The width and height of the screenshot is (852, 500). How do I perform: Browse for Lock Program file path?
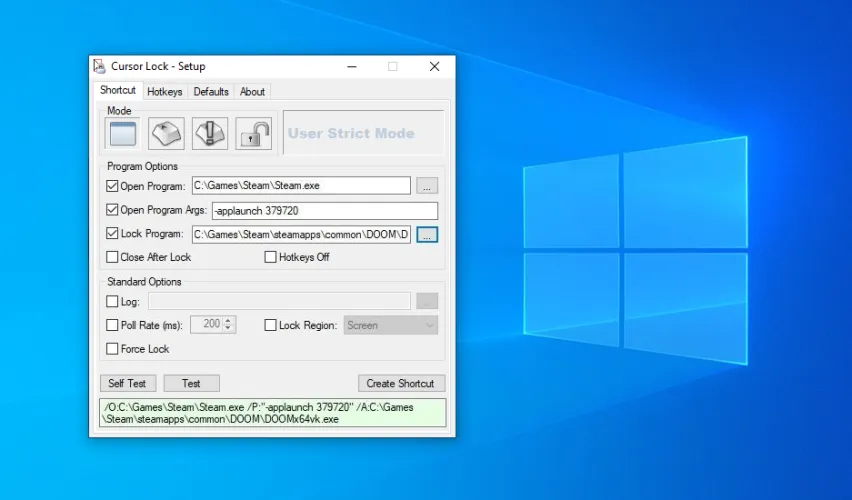(427, 235)
